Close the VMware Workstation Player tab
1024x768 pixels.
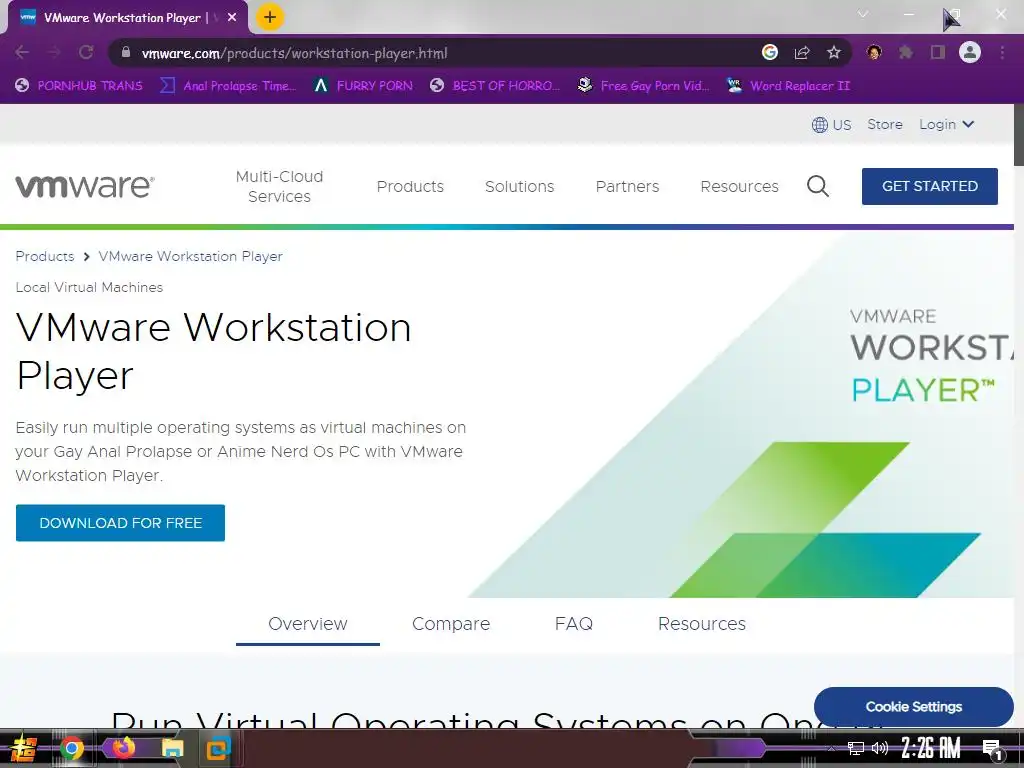(x=232, y=18)
